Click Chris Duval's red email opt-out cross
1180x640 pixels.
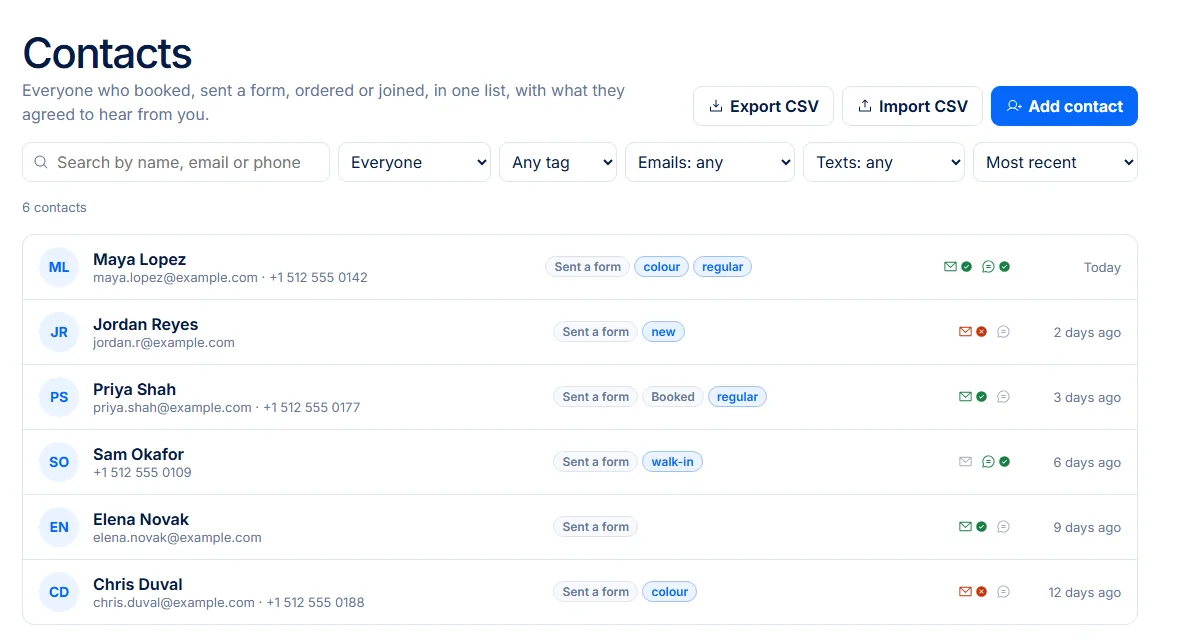pyautogui.click(x=982, y=592)
